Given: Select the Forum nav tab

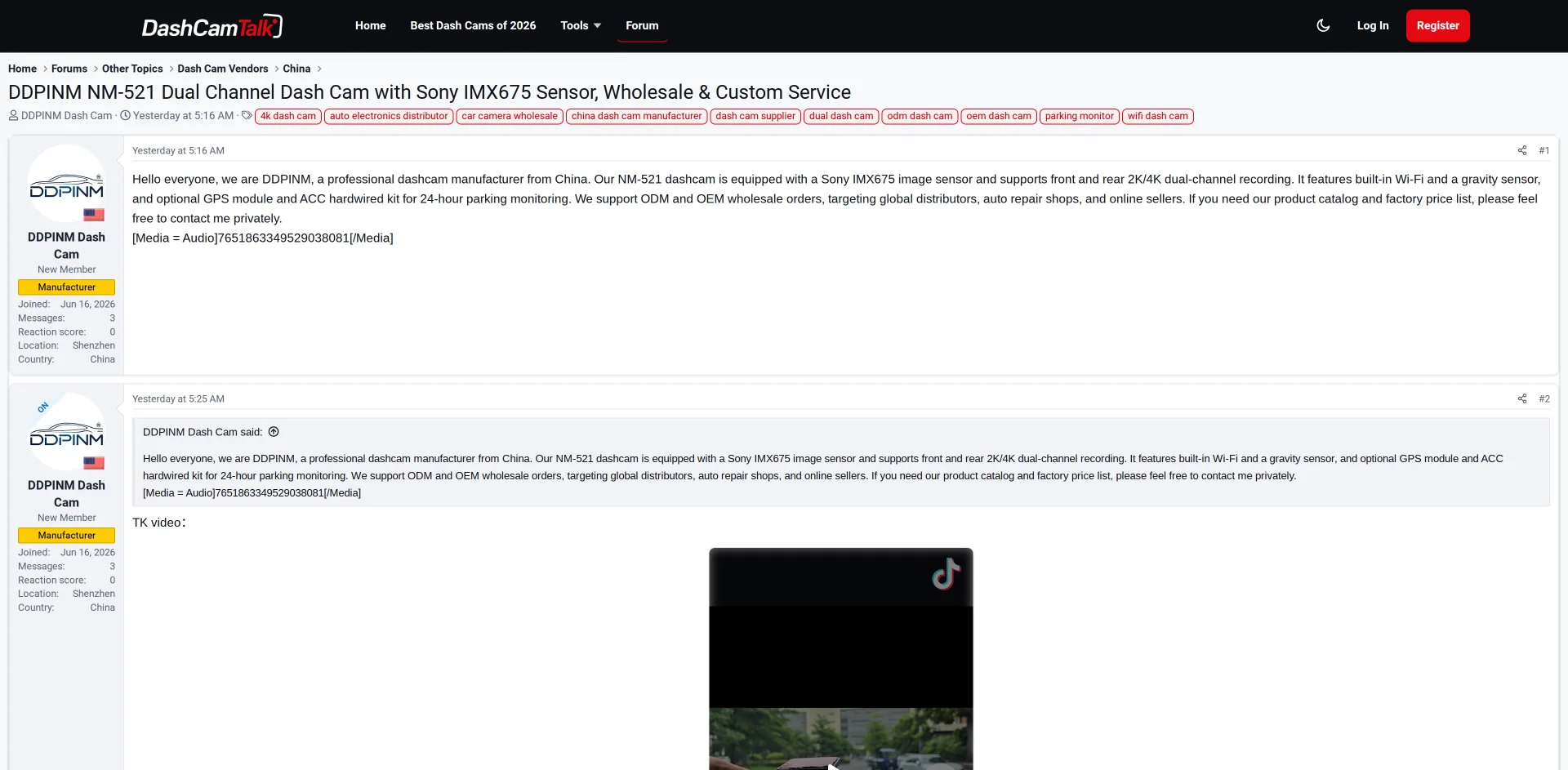Looking at the screenshot, I should tap(642, 25).
